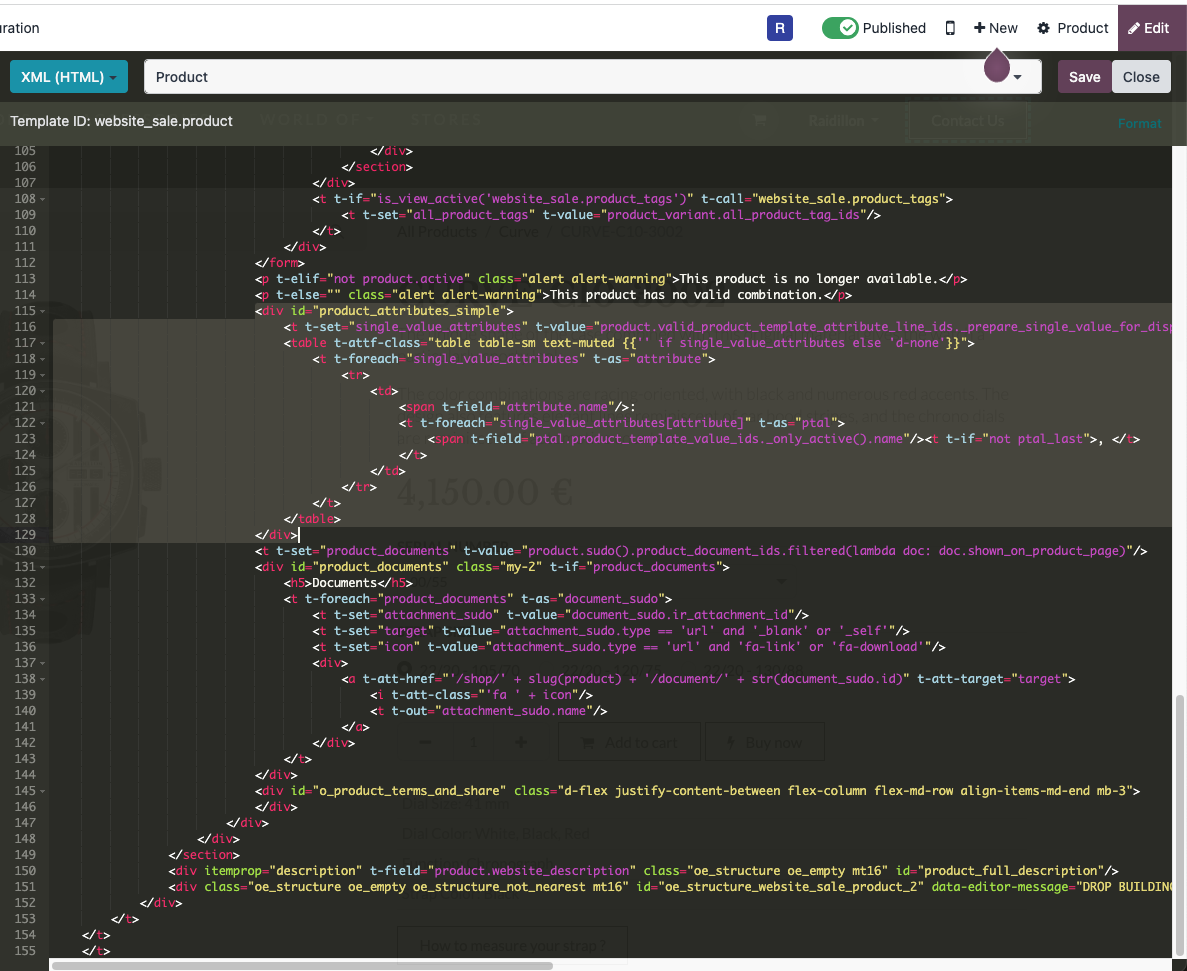Collapse the div fold at line 137

pyautogui.click(x=42, y=663)
